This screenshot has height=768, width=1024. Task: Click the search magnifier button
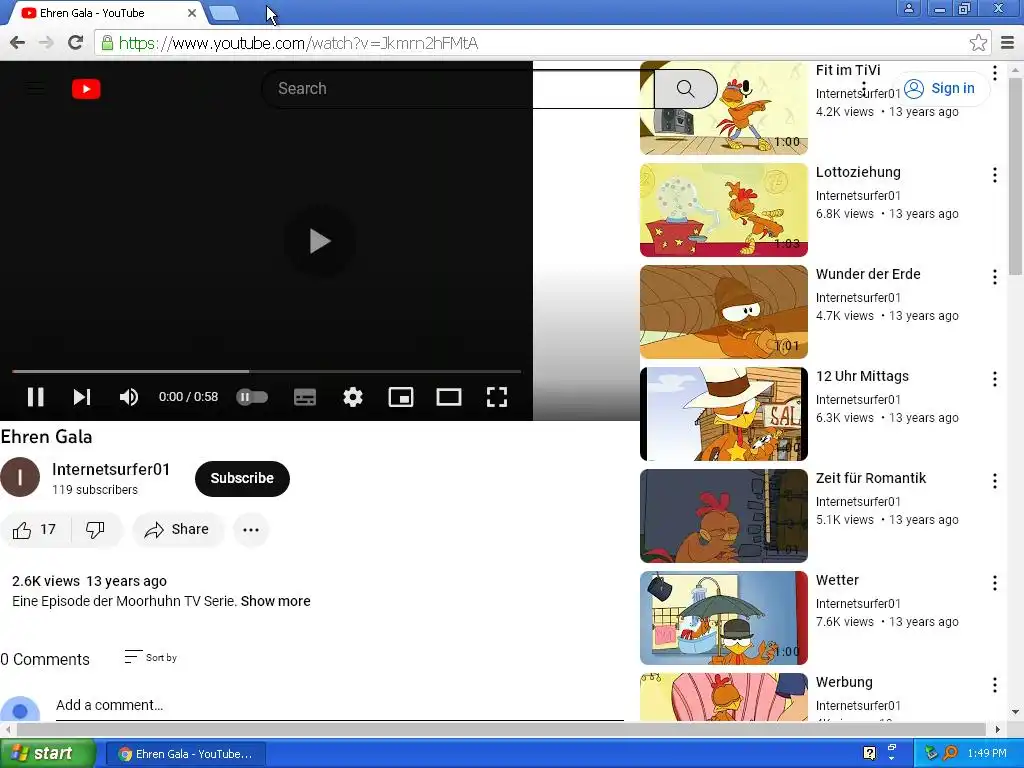click(x=686, y=89)
